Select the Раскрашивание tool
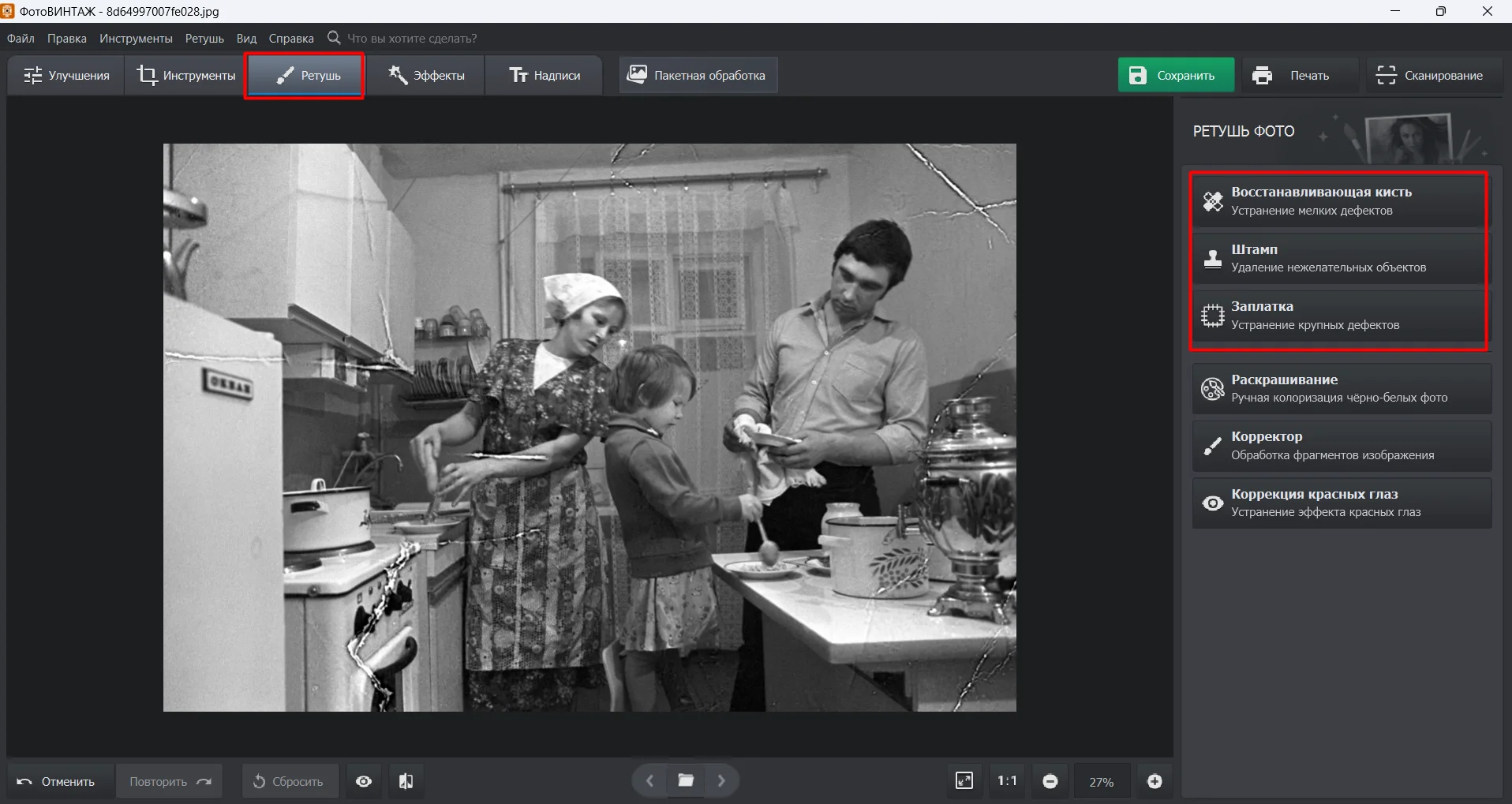The height and width of the screenshot is (804, 1512). coord(1342,388)
